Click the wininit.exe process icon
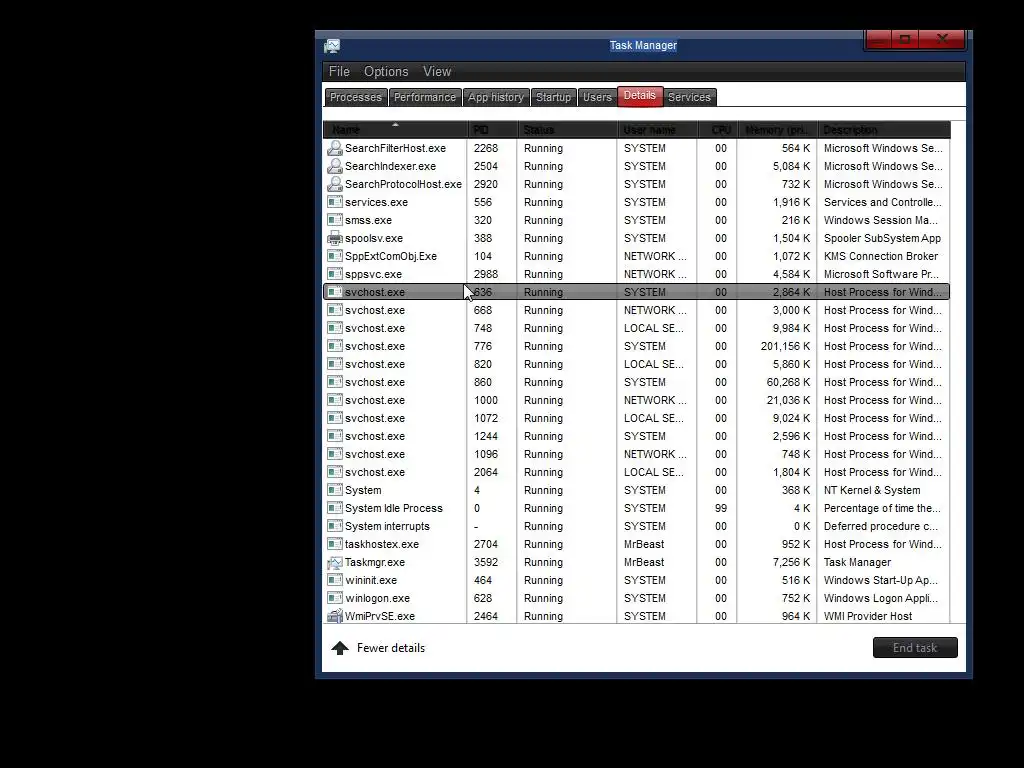This screenshot has width=1024, height=768. pos(334,580)
